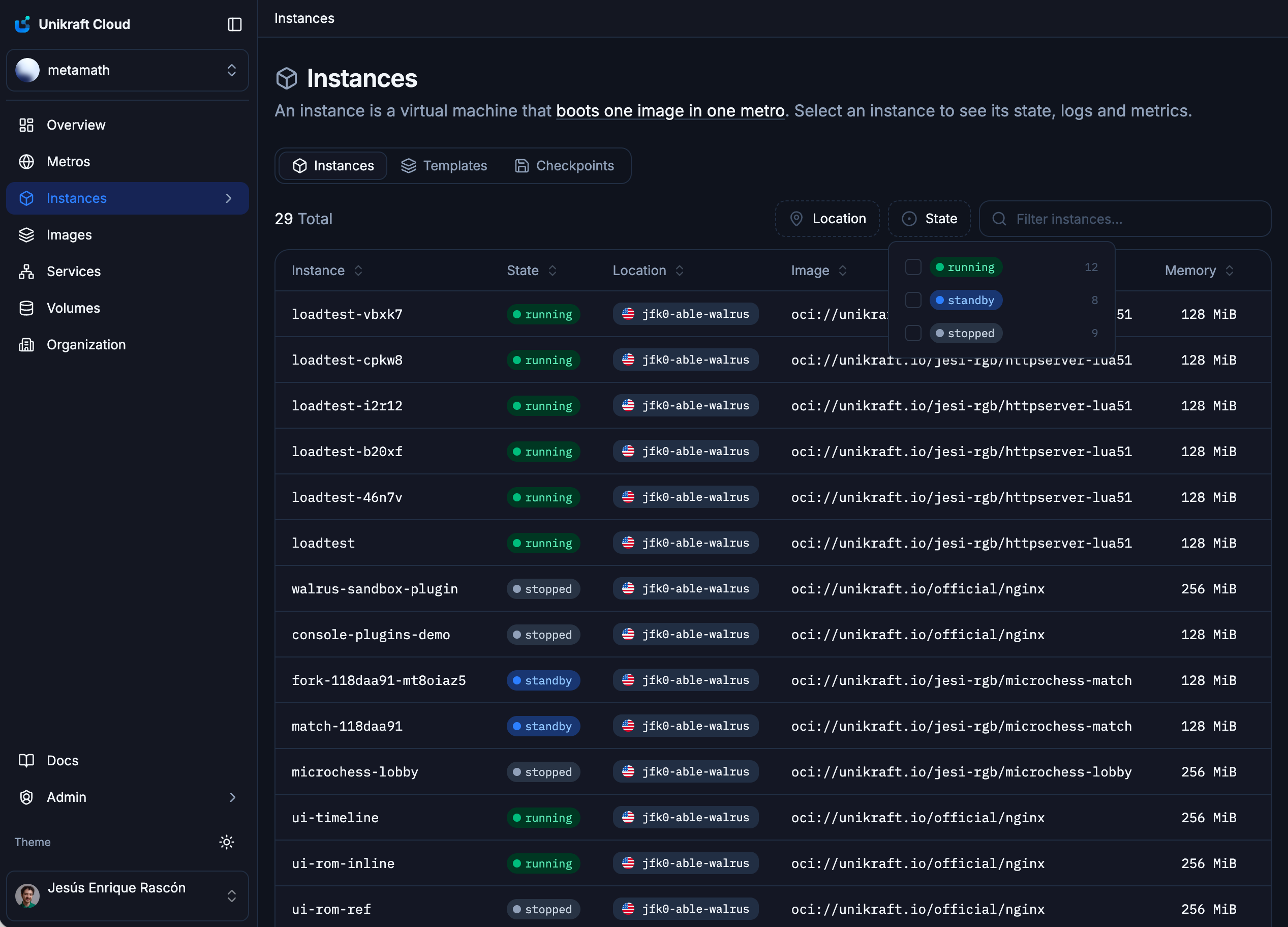Click the search magnifier icon in filter box
The image size is (1288, 927).
(999, 219)
